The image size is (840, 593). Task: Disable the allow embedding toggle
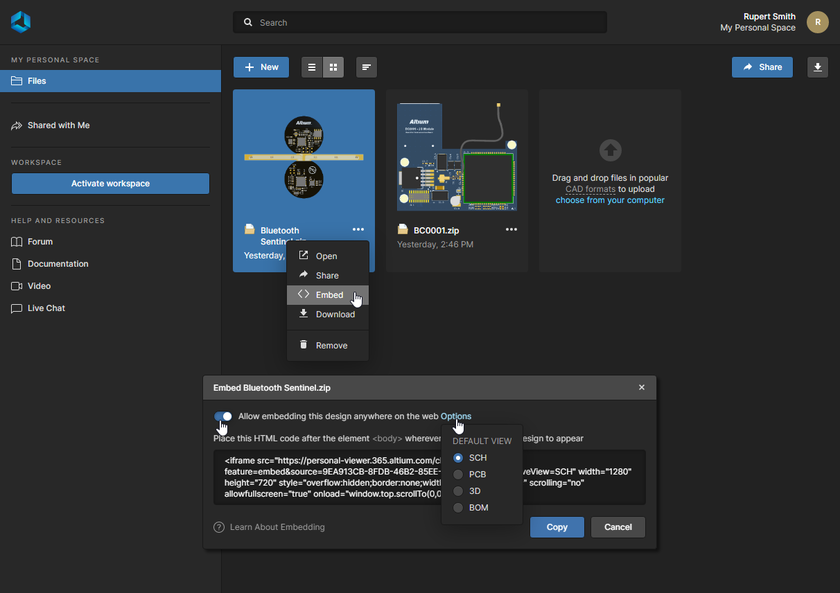(223, 416)
